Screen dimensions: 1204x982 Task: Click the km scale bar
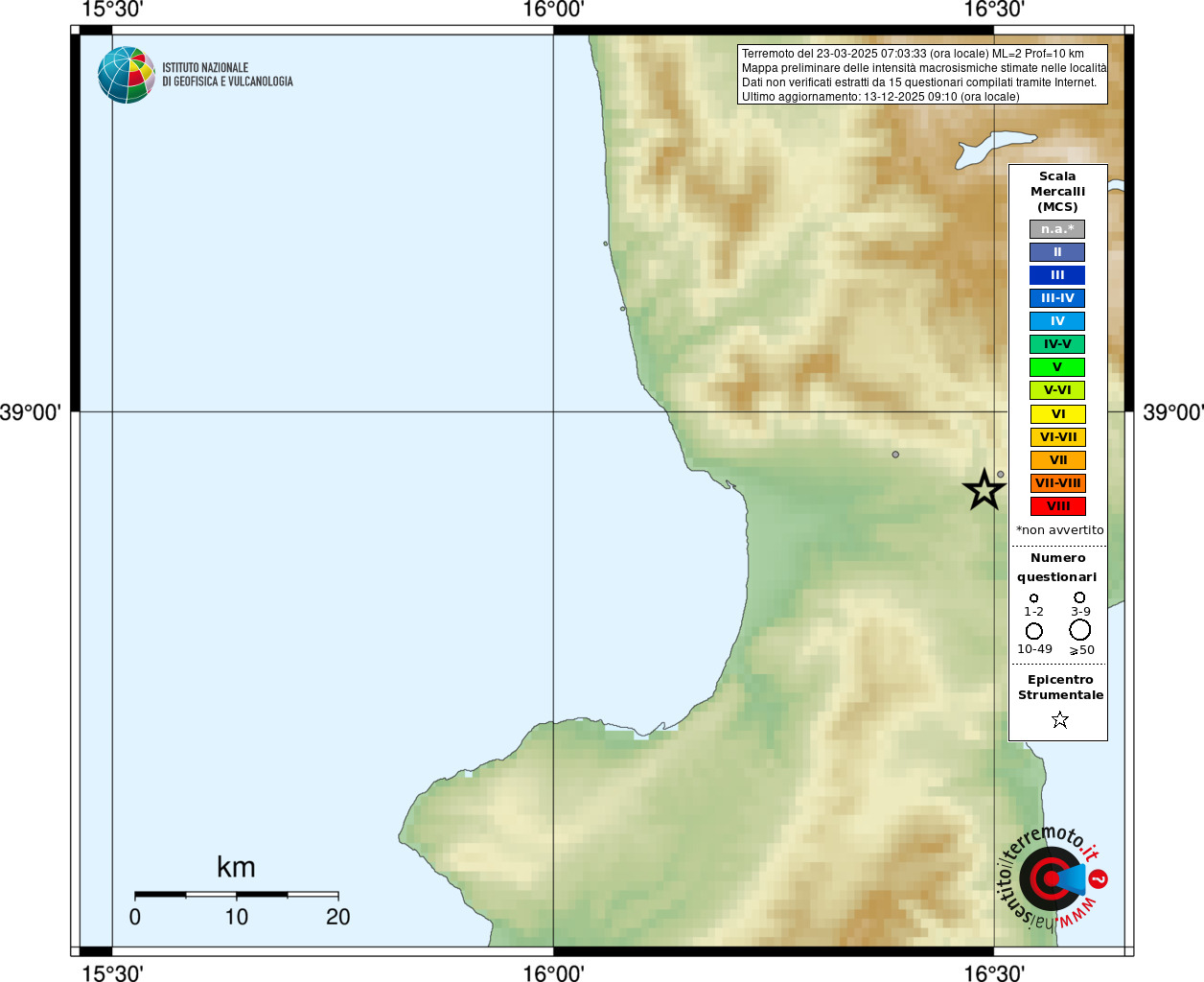click(236, 895)
